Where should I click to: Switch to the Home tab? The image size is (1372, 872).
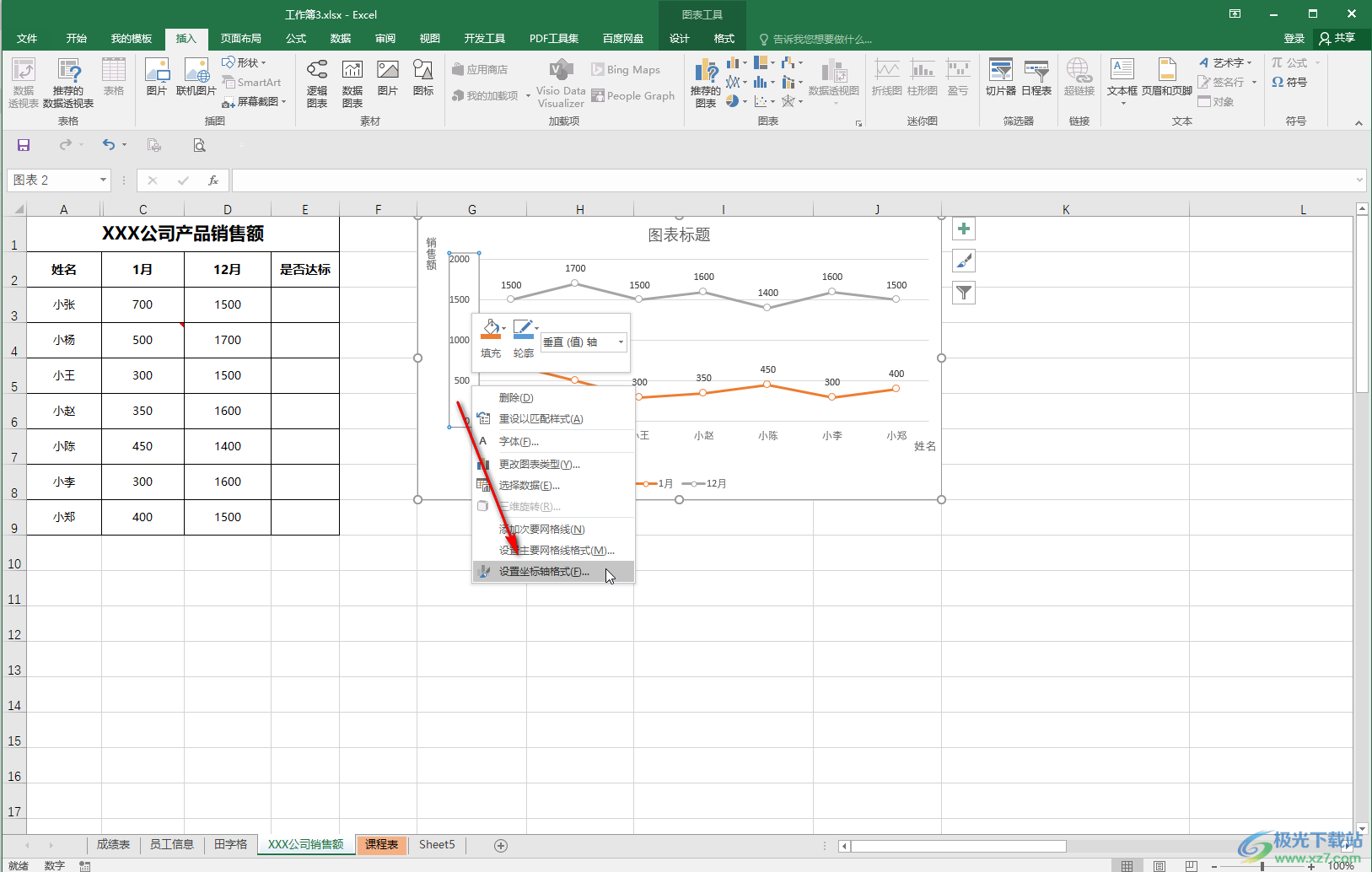point(77,39)
